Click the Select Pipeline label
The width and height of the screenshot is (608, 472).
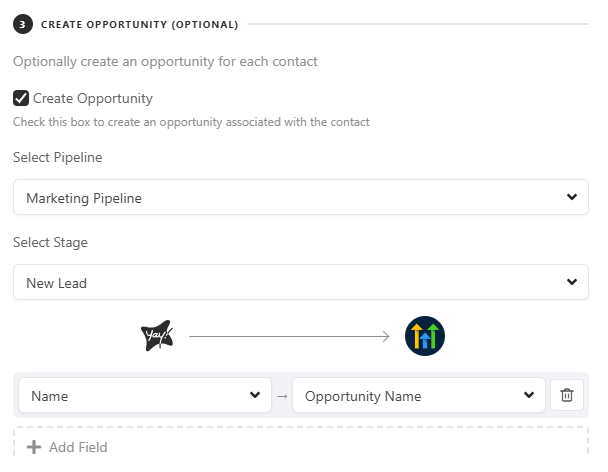pos(57,157)
